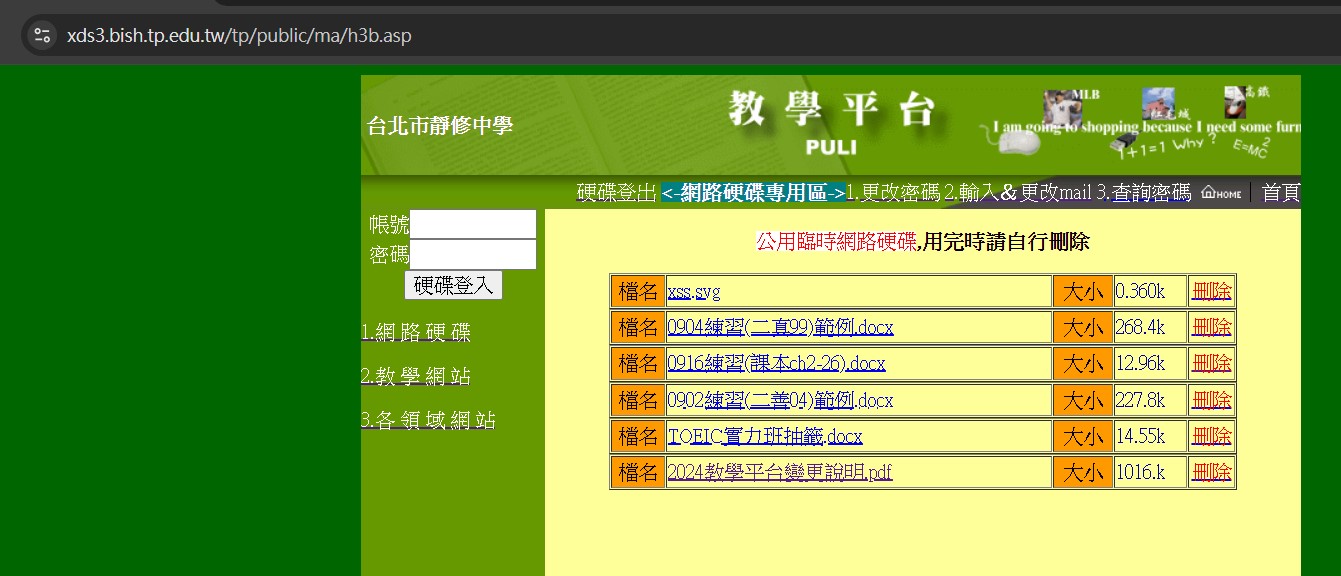Click the 大小 label in TOEIC row

pyautogui.click(x=1083, y=437)
